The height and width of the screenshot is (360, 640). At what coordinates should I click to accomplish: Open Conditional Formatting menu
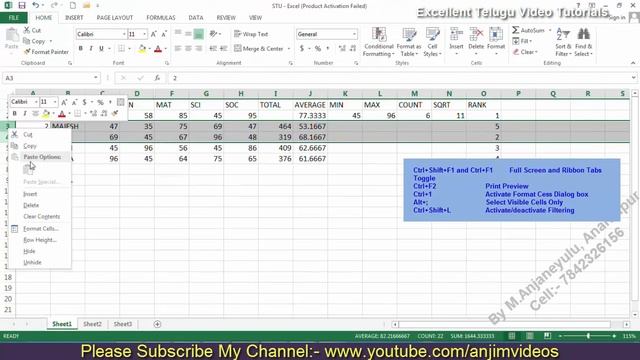379,42
